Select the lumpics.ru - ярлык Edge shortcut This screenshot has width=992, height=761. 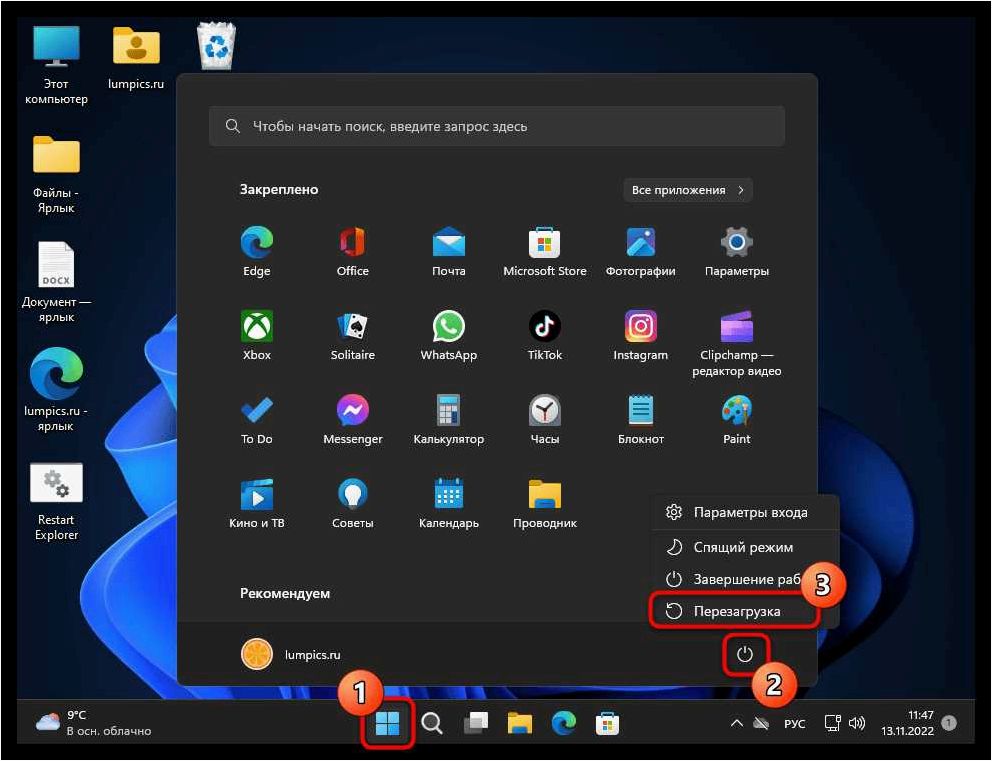tap(56, 390)
